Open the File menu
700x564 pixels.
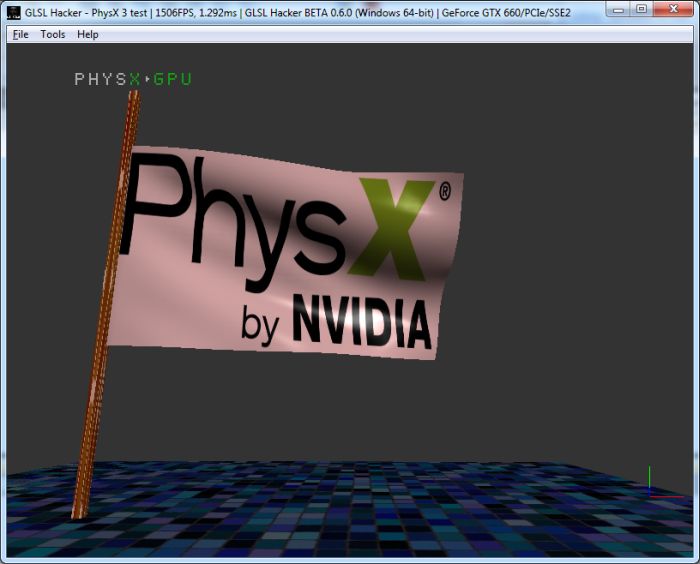point(21,34)
